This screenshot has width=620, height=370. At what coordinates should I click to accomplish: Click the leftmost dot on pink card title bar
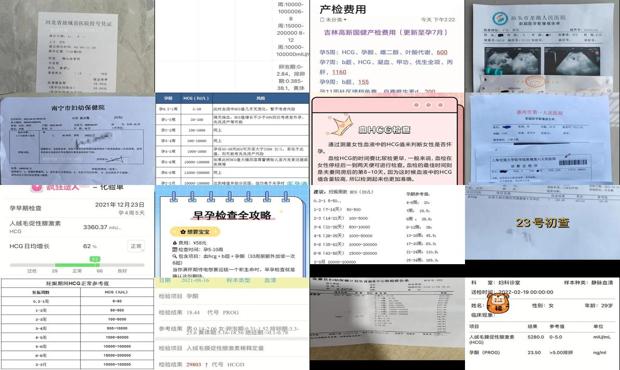416,105
